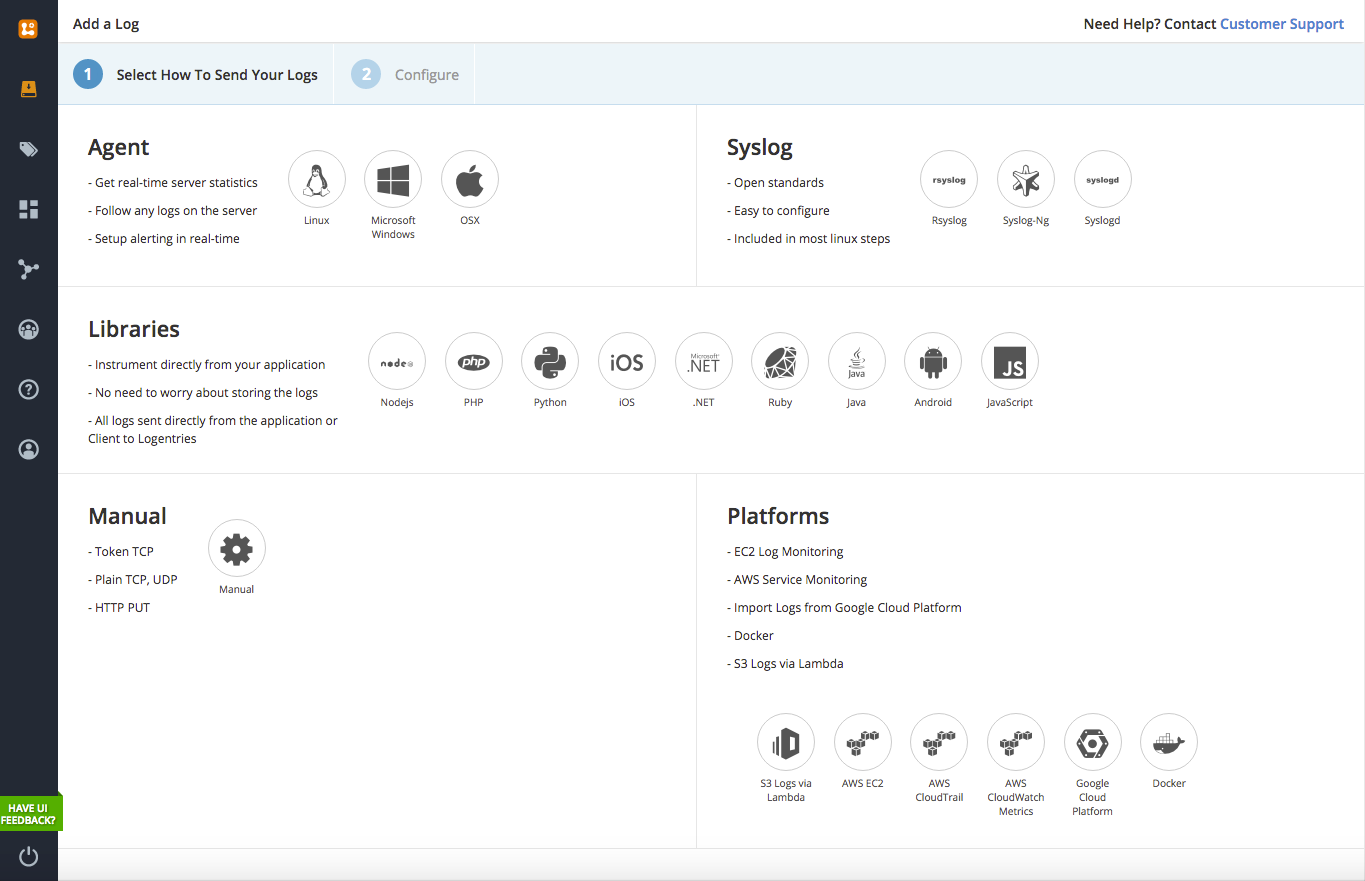Select the Syslogd icon
The height and width of the screenshot is (881, 1365).
point(1103,180)
